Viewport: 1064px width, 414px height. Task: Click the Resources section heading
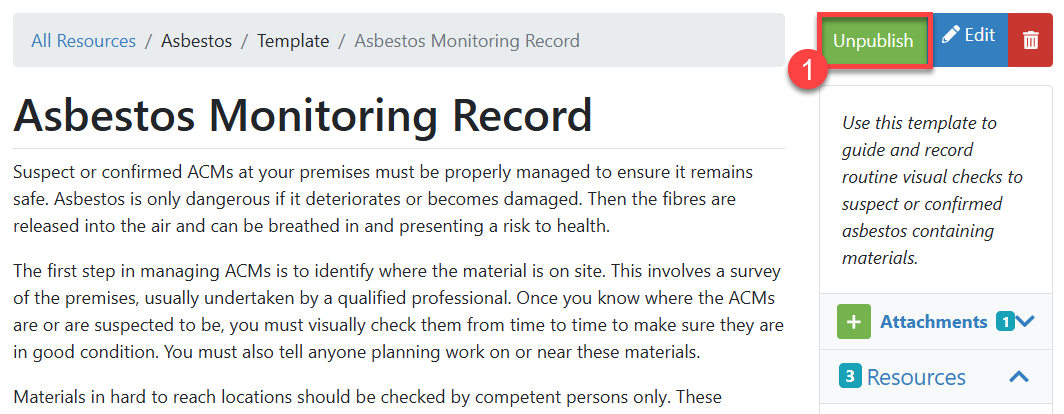[915, 377]
